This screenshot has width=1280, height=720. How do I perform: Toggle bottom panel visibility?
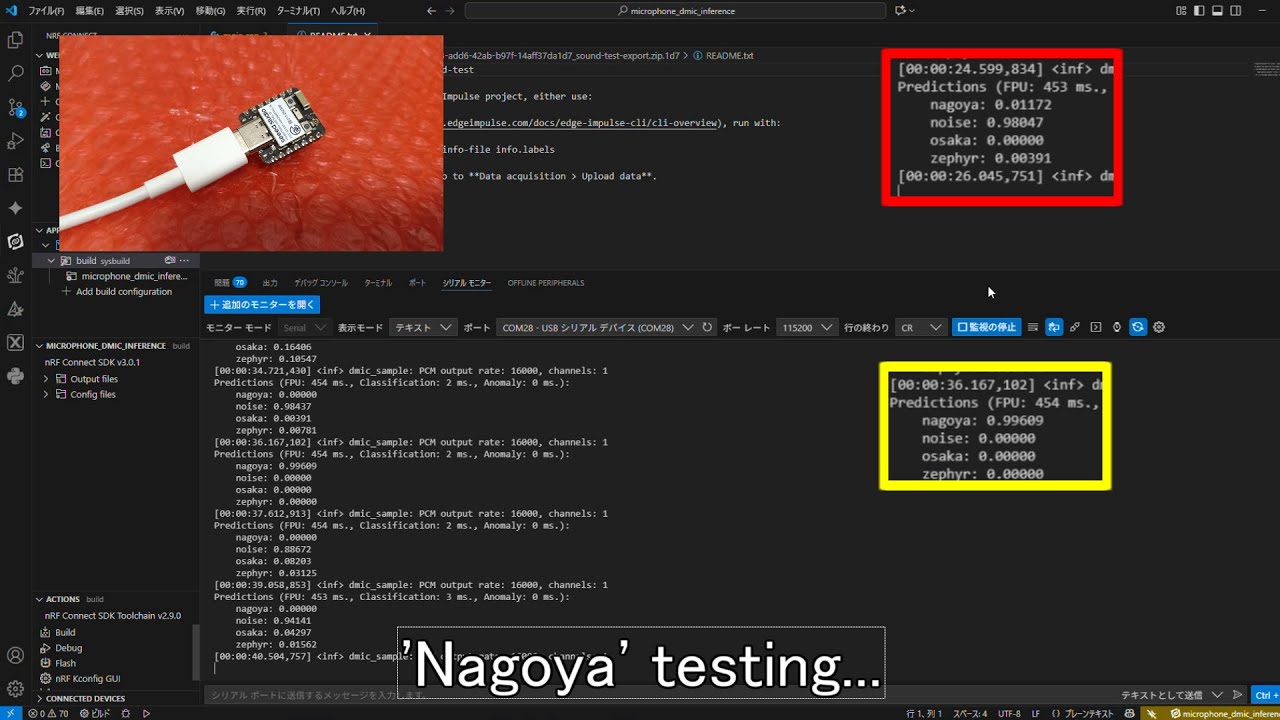click(x=1217, y=10)
